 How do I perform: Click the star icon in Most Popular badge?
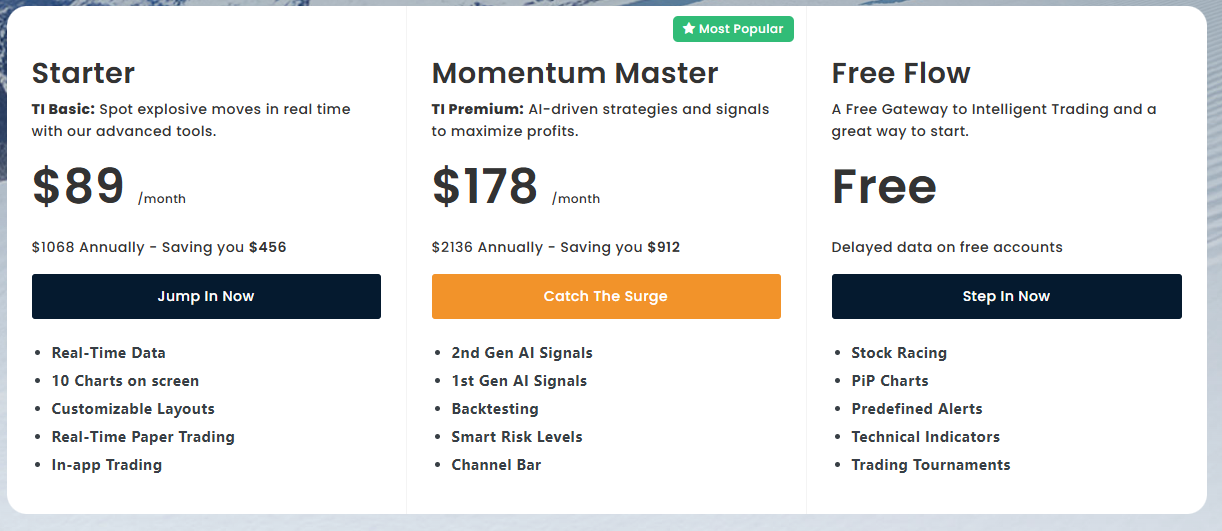pyautogui.click(x=688, y=29)
